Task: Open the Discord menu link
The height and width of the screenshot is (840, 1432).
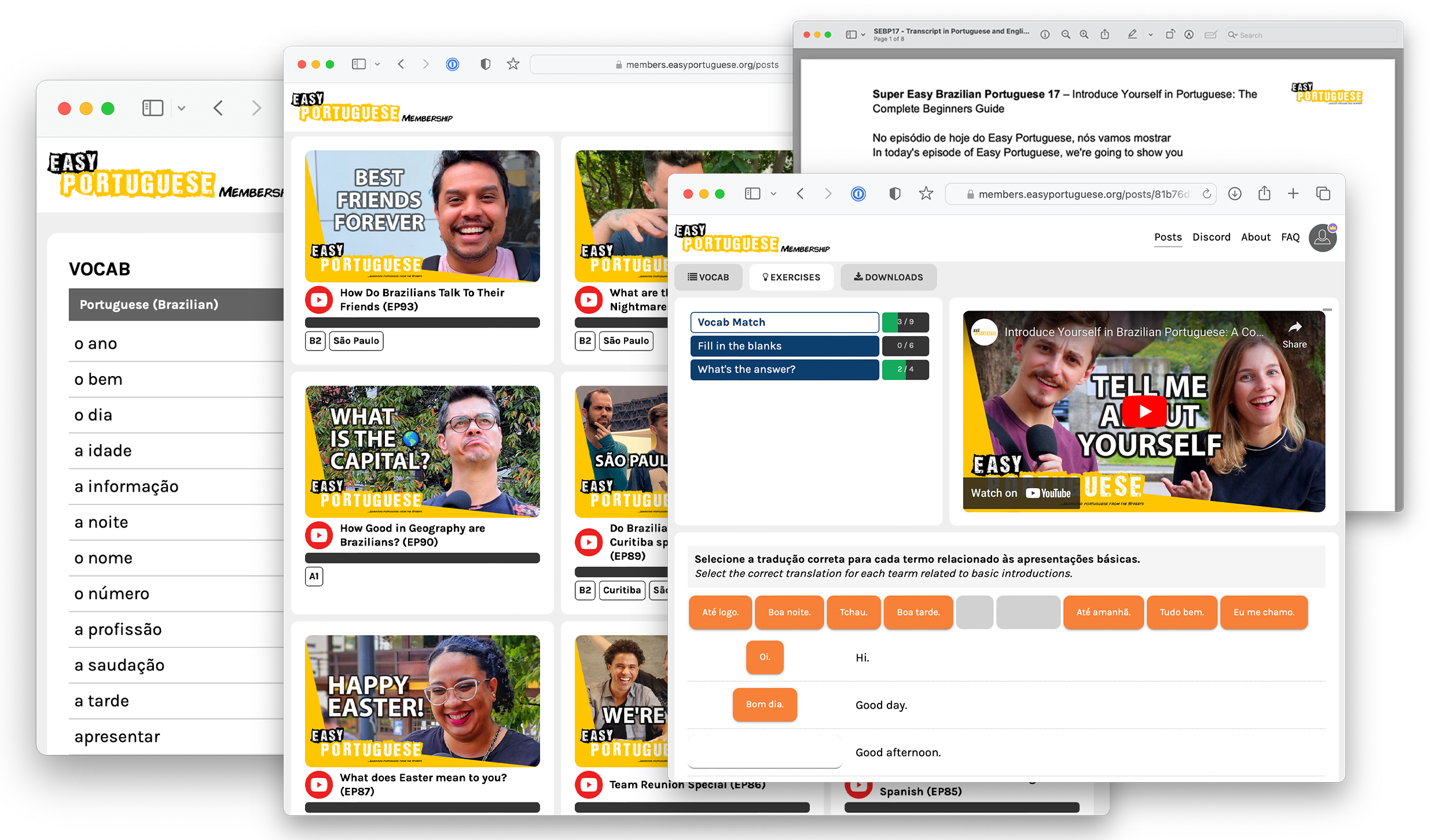Action: coord(1211,237)
